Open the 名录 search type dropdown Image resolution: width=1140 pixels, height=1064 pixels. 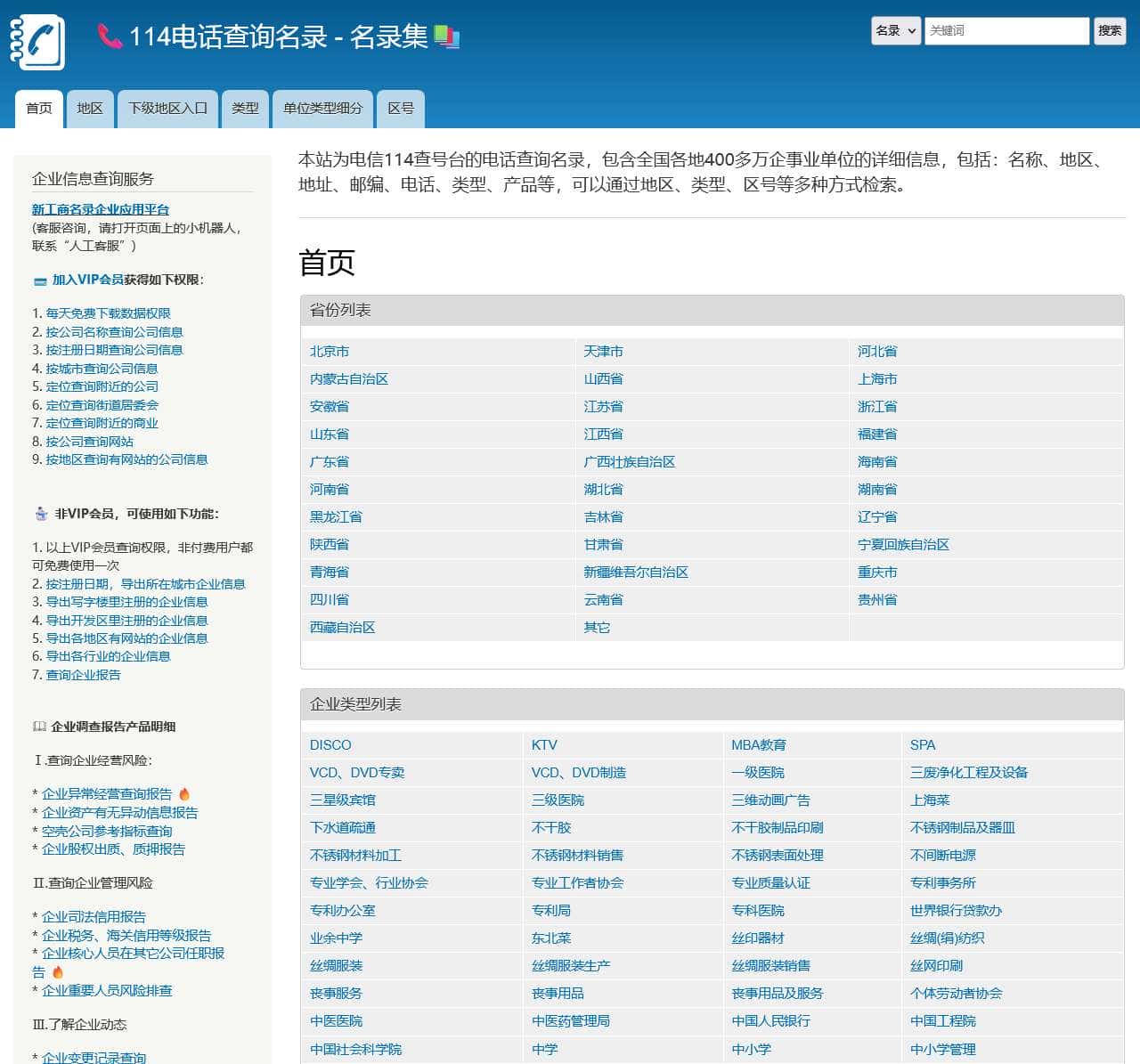[895, 30]
